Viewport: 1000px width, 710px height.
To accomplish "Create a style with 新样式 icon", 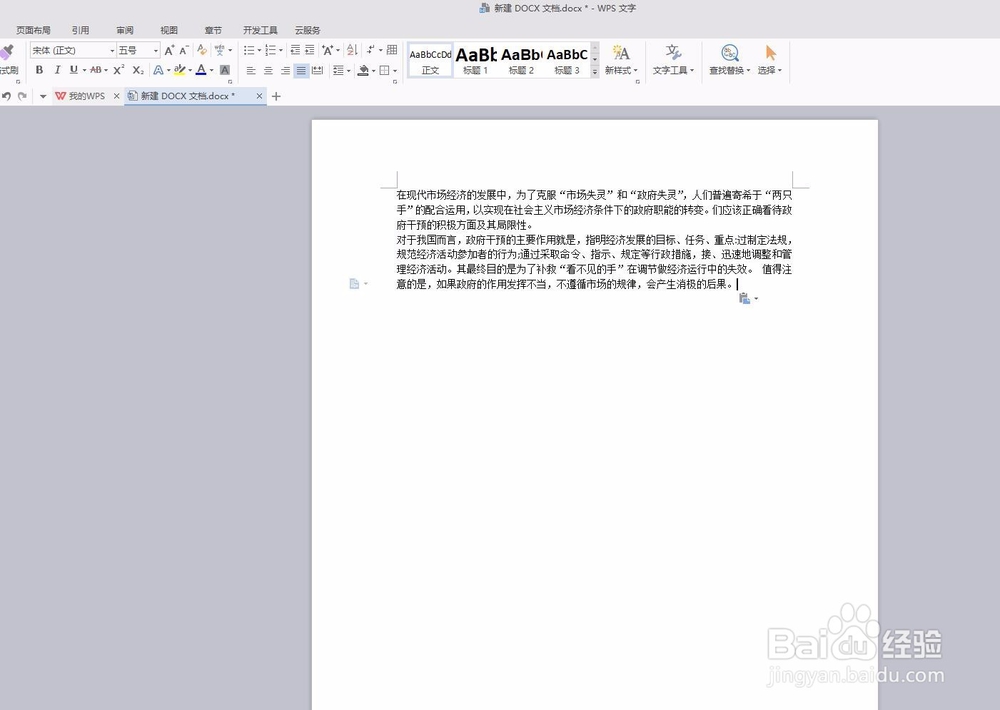I will click(620, 60).
